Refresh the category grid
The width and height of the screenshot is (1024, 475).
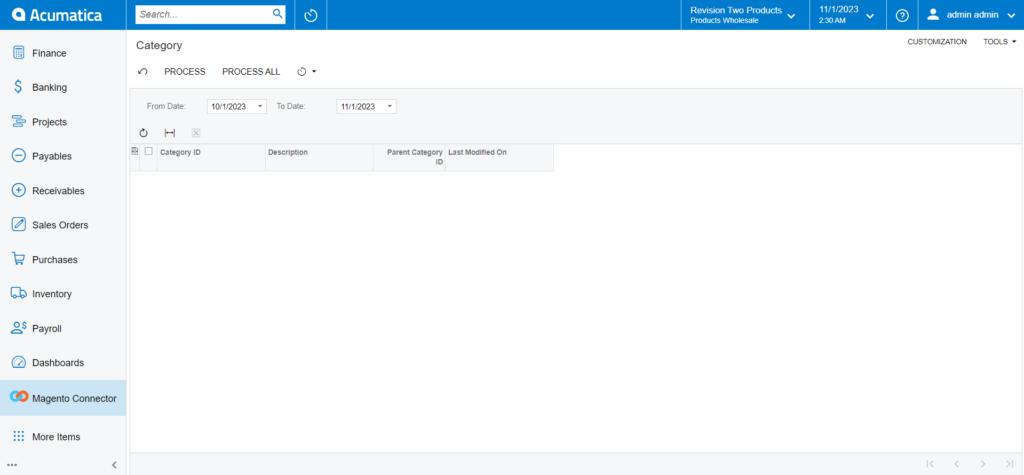click(144, 133)
